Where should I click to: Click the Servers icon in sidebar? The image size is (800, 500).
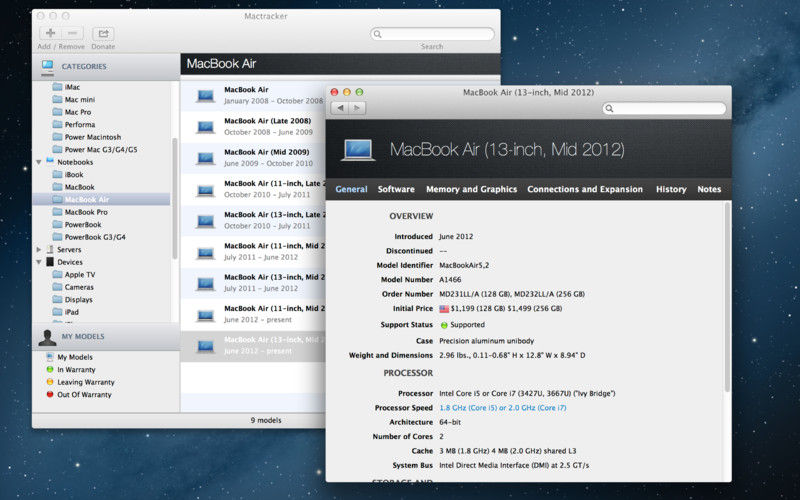point(50,249)
